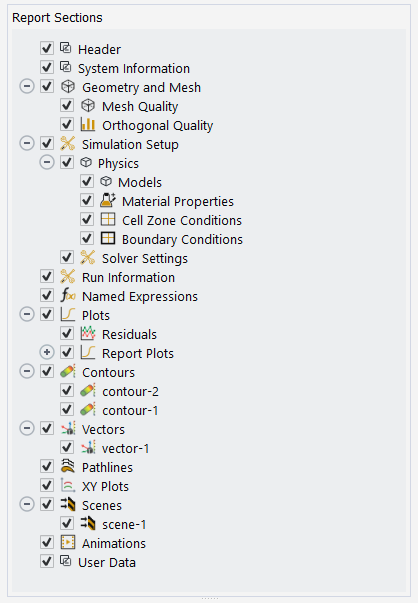Uncheck the Residuals checkbox
The height and width of the screenshot is (603, 418).
67,333
